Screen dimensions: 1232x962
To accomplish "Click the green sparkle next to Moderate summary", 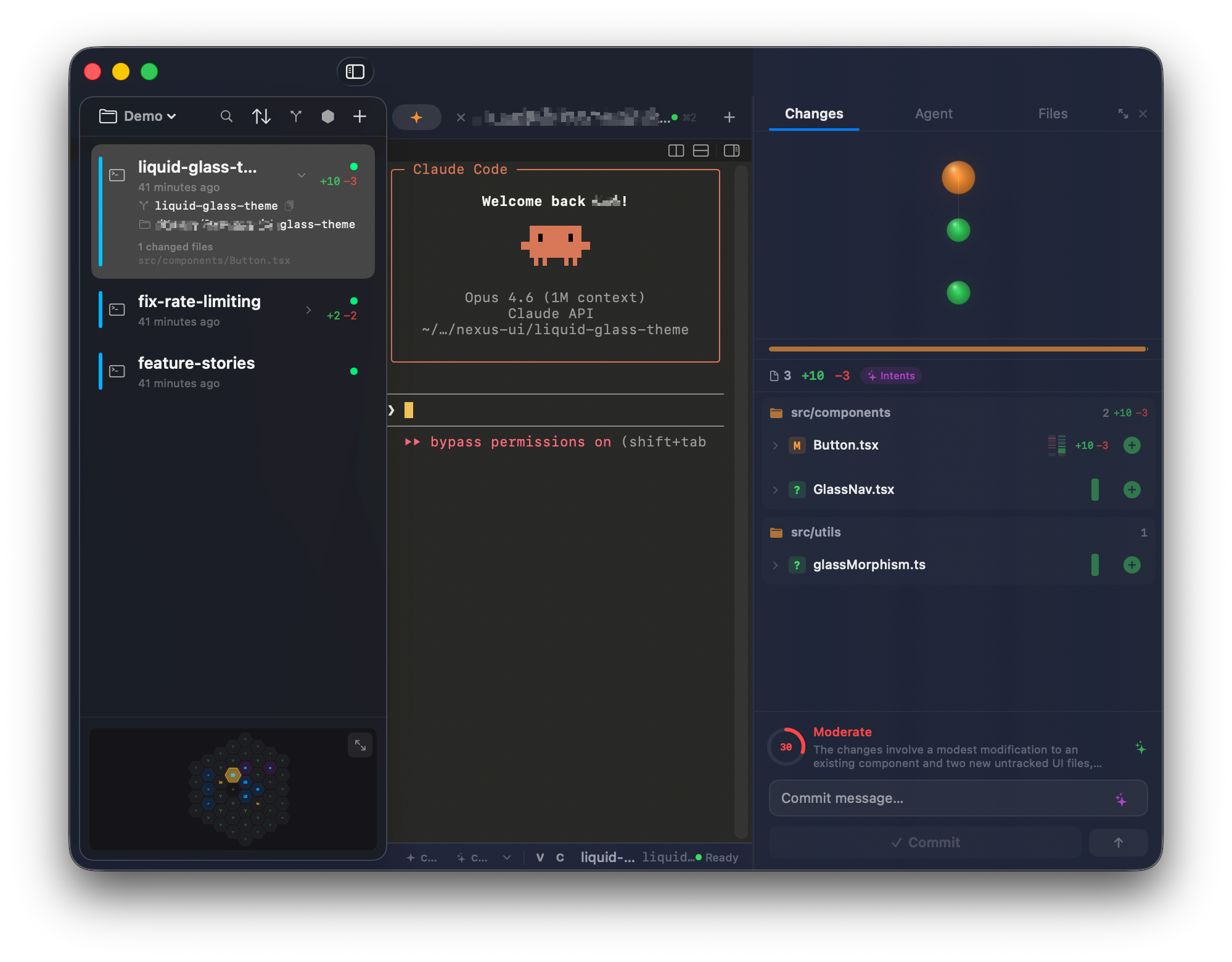I will (x=1141, y=748).
